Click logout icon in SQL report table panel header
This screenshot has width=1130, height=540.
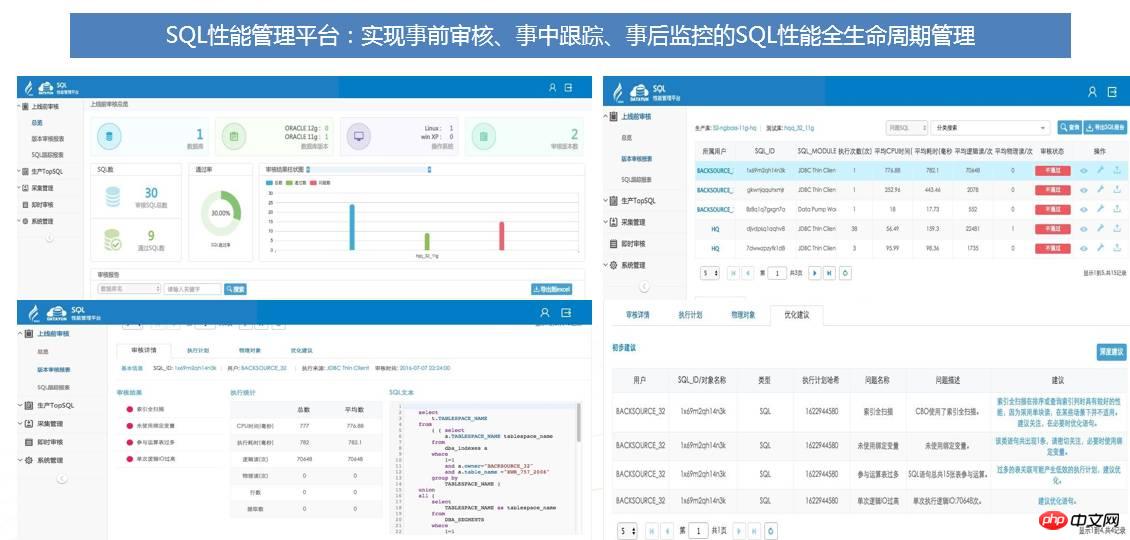point(1113,92)
